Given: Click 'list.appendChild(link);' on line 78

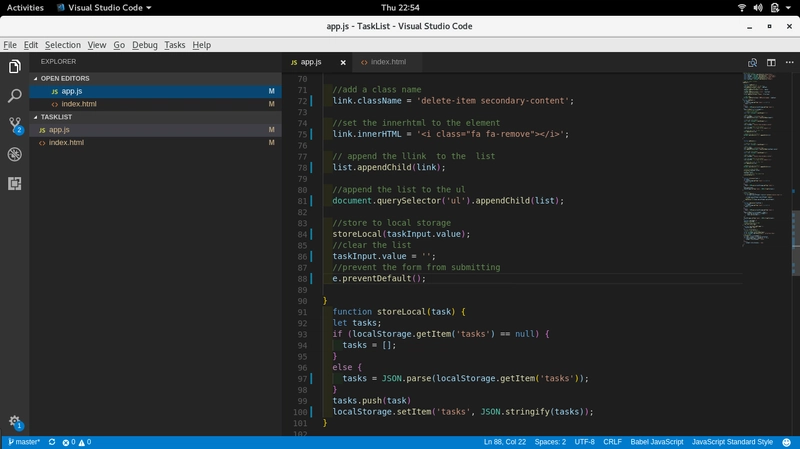Looking at the screenshot, I should [x=389, y=167].
